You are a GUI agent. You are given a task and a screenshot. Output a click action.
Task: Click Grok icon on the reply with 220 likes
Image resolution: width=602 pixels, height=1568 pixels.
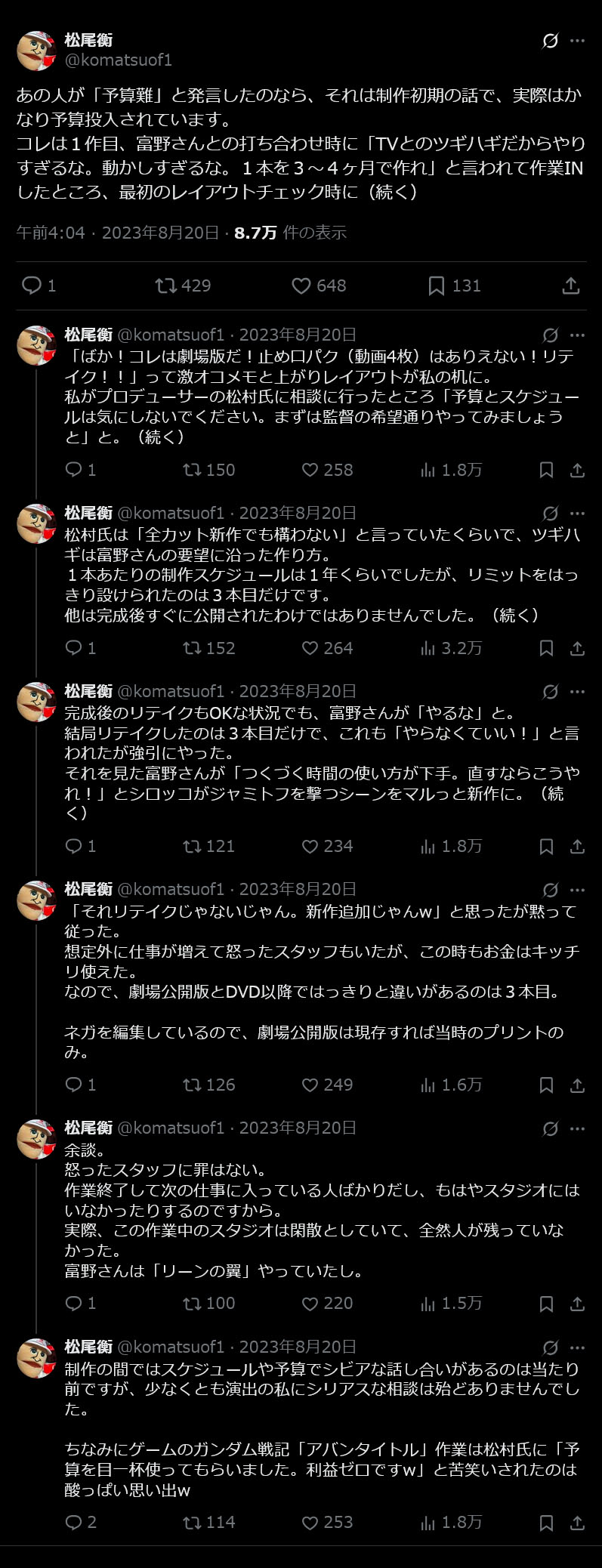[x=551, y=1128]
